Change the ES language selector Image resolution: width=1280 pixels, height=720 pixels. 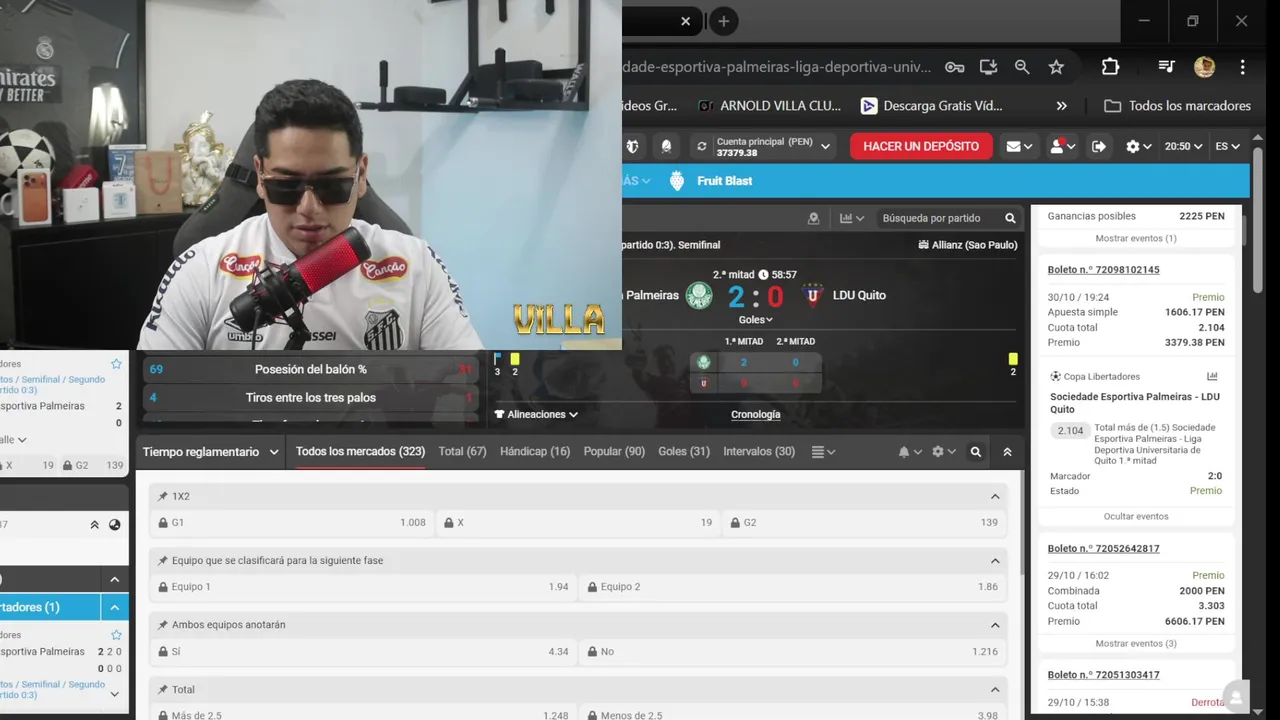[x=1227, y=146]
